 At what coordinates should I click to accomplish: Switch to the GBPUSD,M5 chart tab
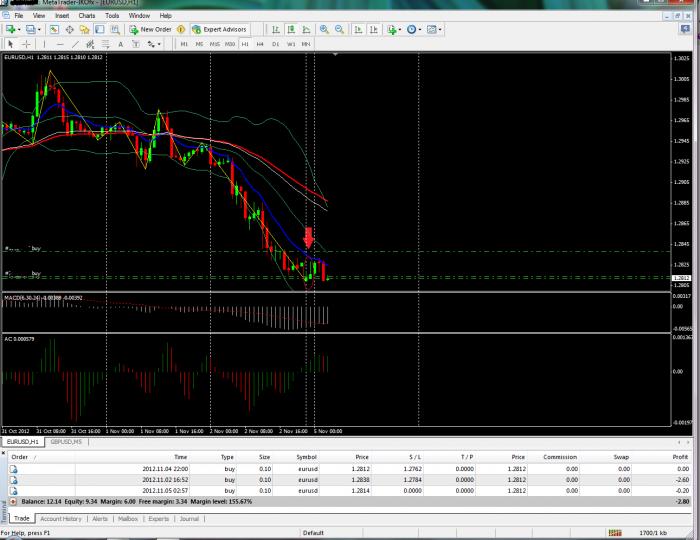[x=66, y=442]
